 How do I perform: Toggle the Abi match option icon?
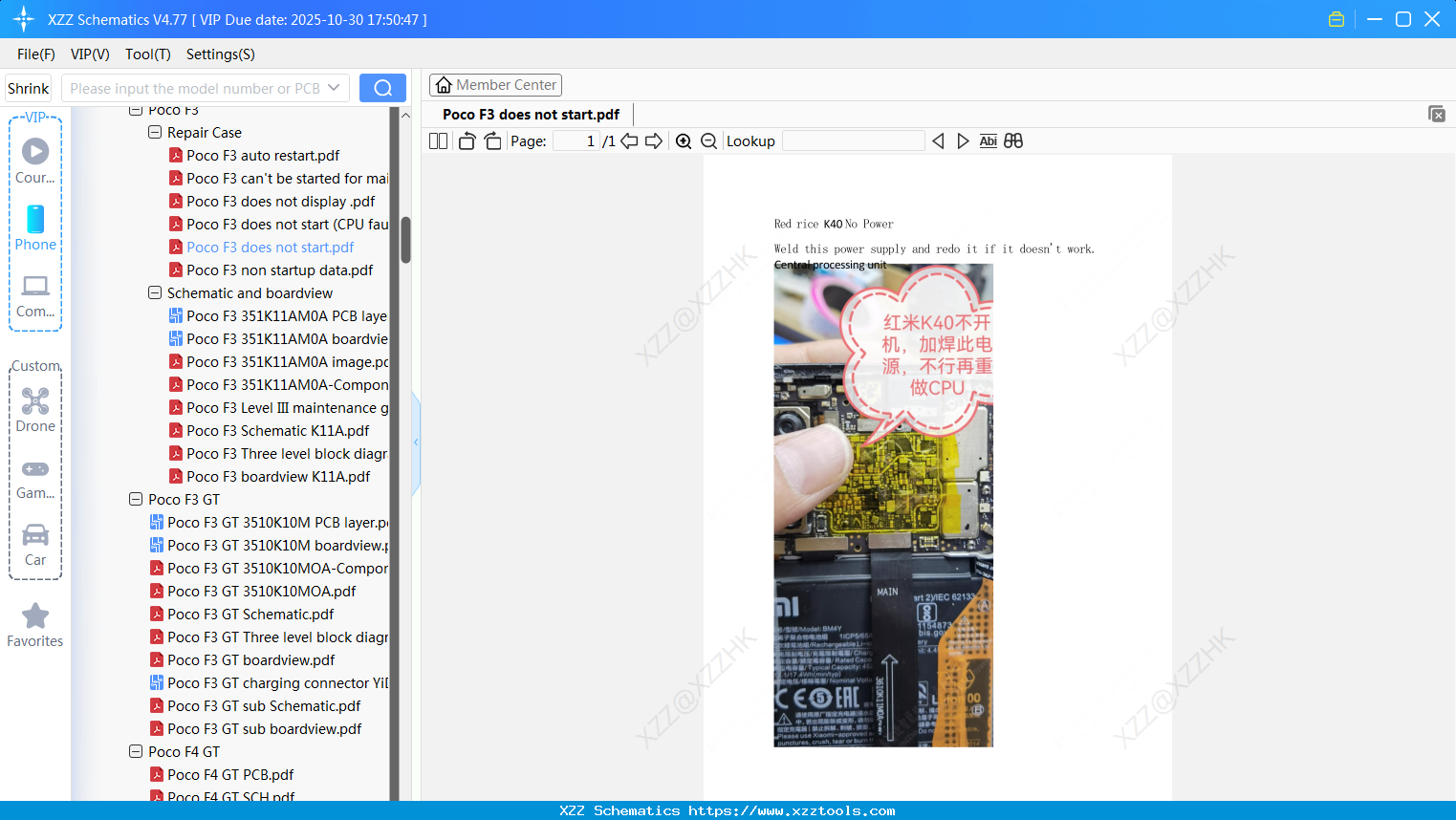coord(989,141)
